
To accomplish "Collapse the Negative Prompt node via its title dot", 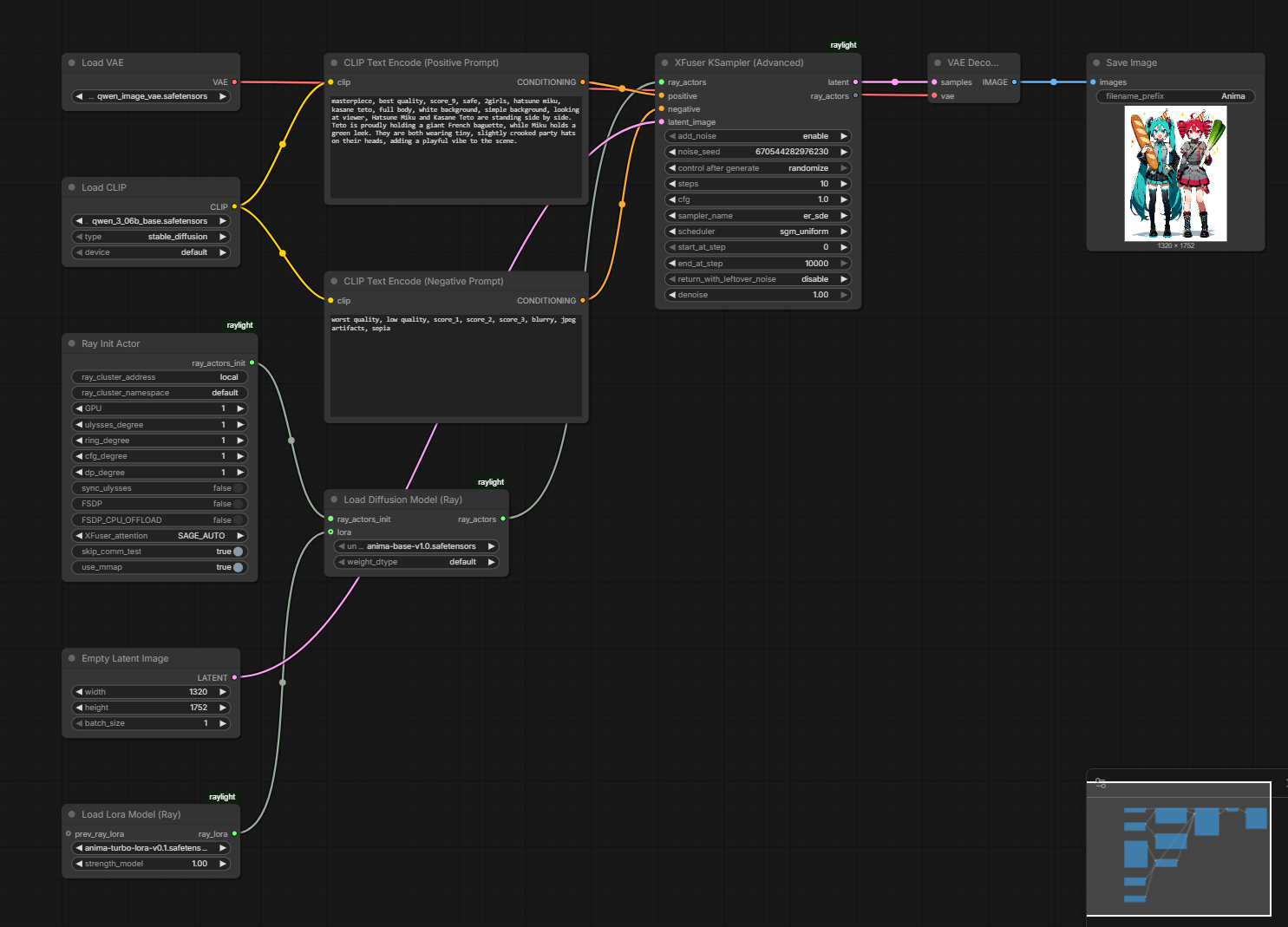I will tap(334, 281).
